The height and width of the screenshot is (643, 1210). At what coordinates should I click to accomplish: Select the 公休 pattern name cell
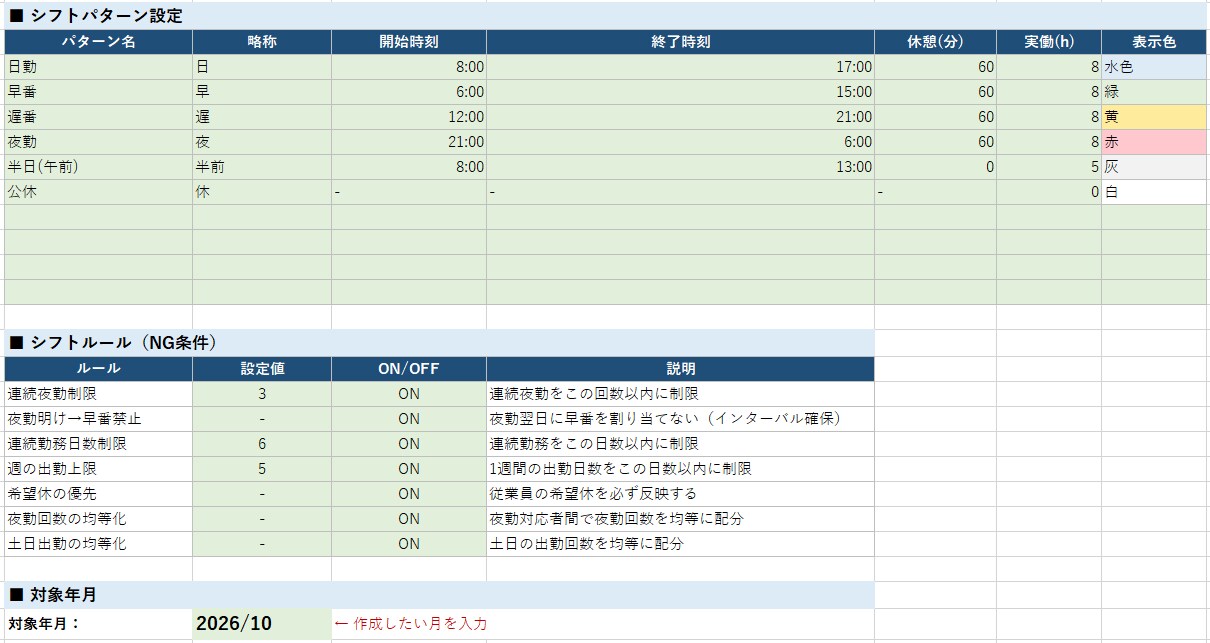98,192
